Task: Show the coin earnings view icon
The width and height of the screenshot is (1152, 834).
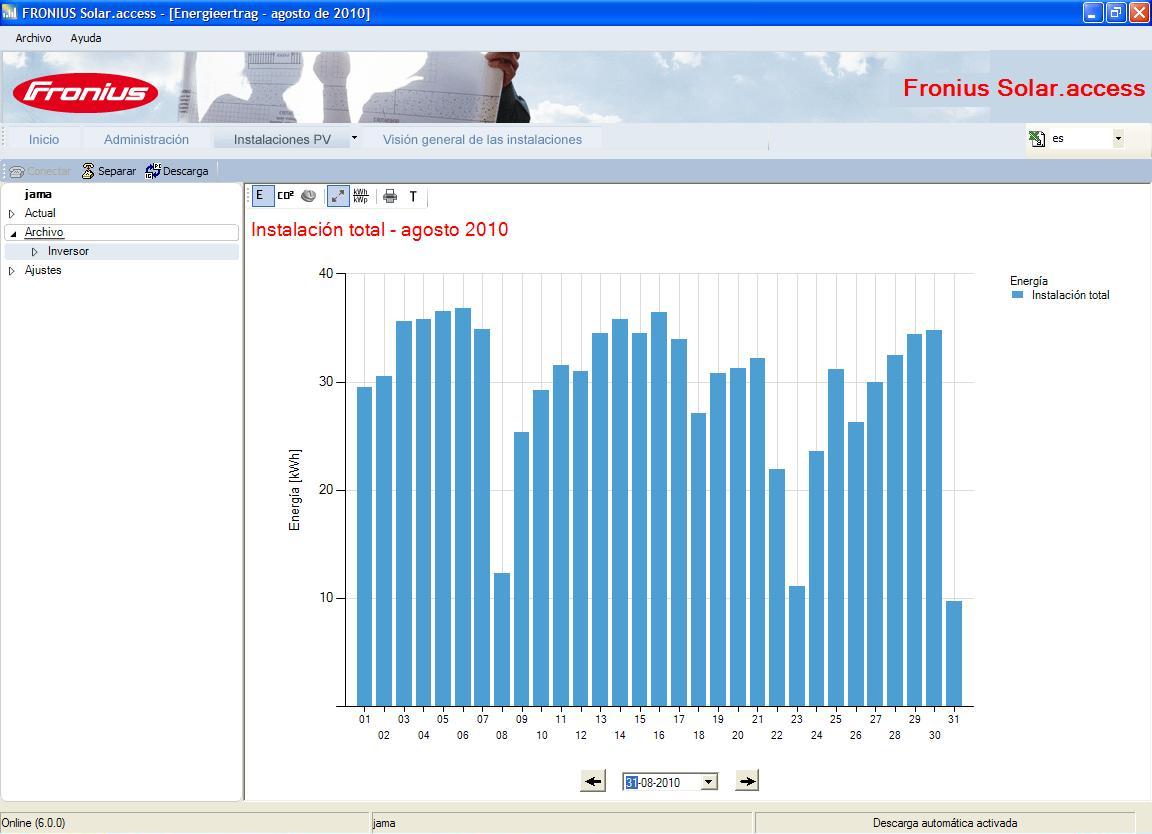Action: click(x=309, y=195)
